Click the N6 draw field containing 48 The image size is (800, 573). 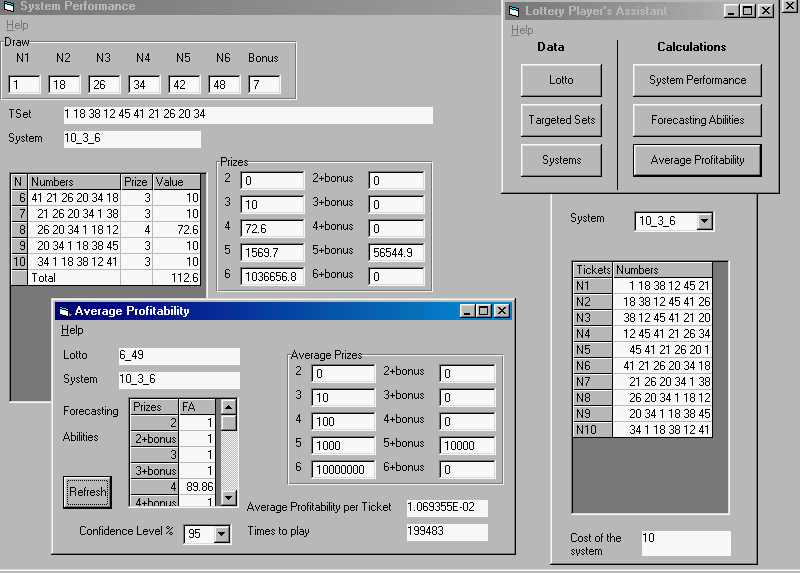click(224, 85)
